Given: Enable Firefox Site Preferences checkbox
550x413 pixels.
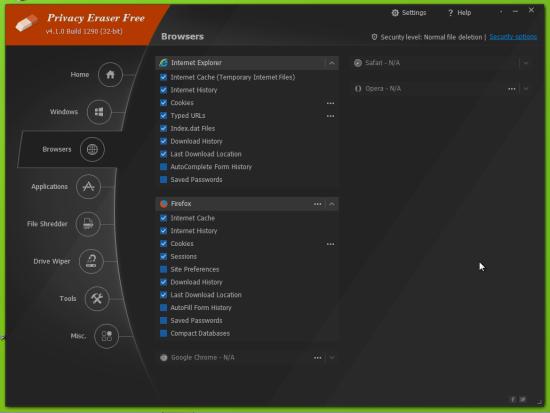Looking at the screenshot, I should tap(163, 269).
